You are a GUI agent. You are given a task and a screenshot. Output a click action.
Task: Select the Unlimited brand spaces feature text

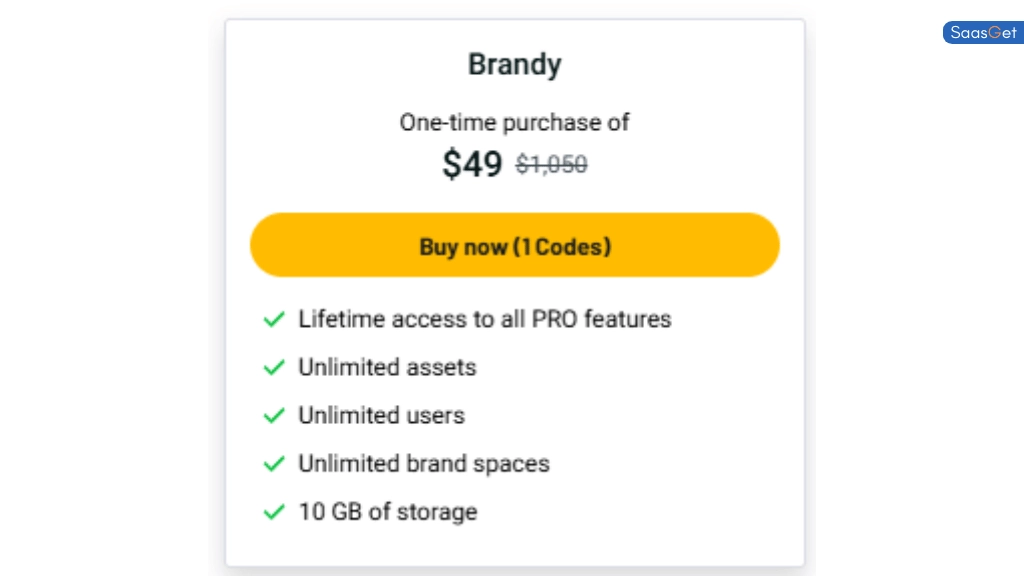[424, 464]
